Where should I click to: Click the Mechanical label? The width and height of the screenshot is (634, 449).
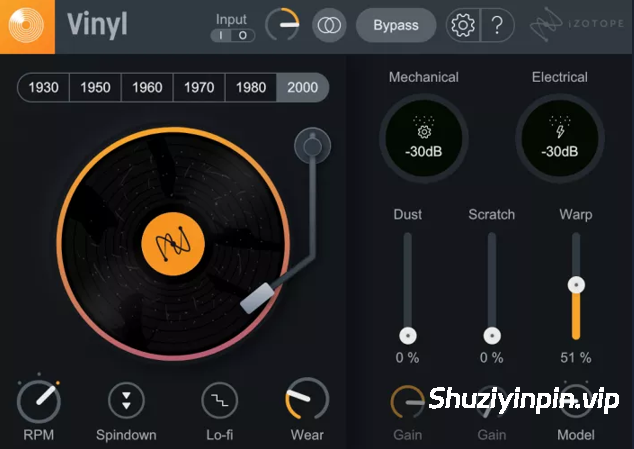tap(424, 77)
